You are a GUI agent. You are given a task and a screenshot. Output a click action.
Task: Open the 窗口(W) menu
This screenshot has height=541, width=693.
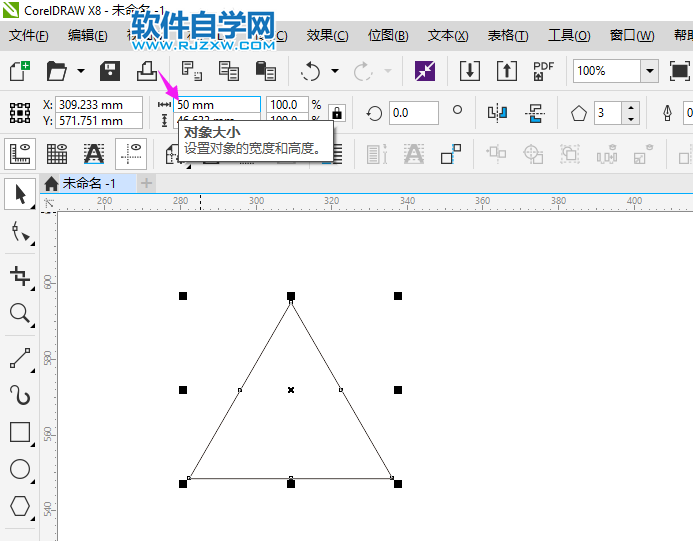632,35
